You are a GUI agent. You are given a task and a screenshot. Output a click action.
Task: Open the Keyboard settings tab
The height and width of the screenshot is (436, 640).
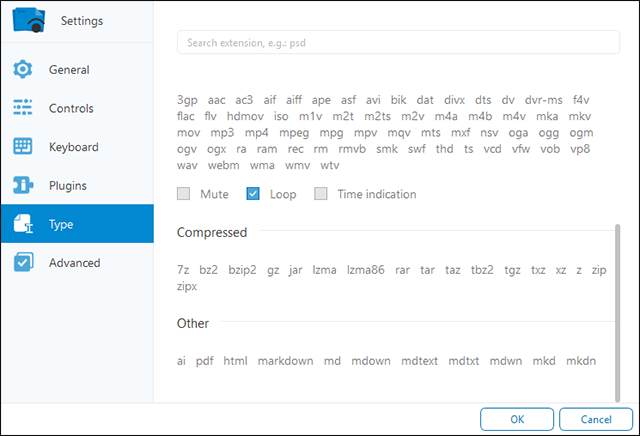[x=73, y=147]
